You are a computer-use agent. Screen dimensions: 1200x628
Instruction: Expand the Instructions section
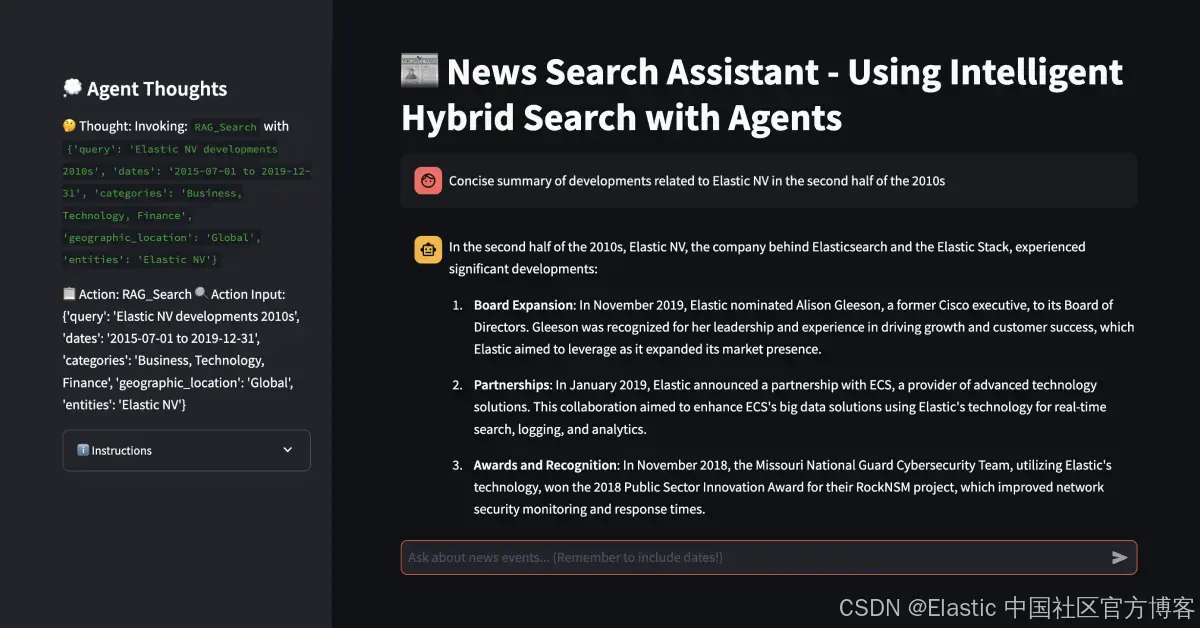pyautogui.click(x=186, y=450)
